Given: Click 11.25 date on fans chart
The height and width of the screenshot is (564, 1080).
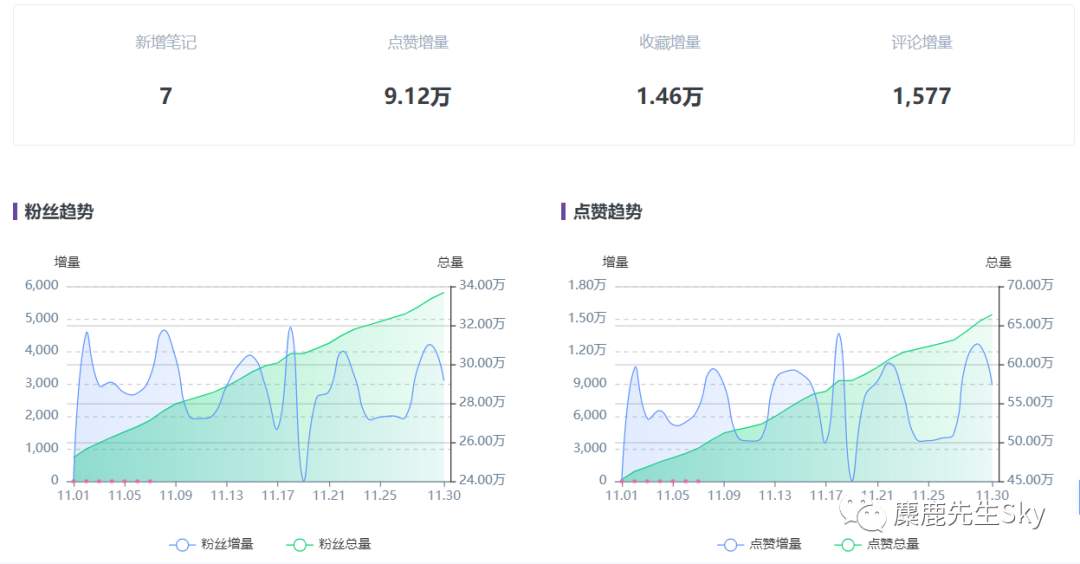Looking at the screenshot, I should click(x=380, y=495).
